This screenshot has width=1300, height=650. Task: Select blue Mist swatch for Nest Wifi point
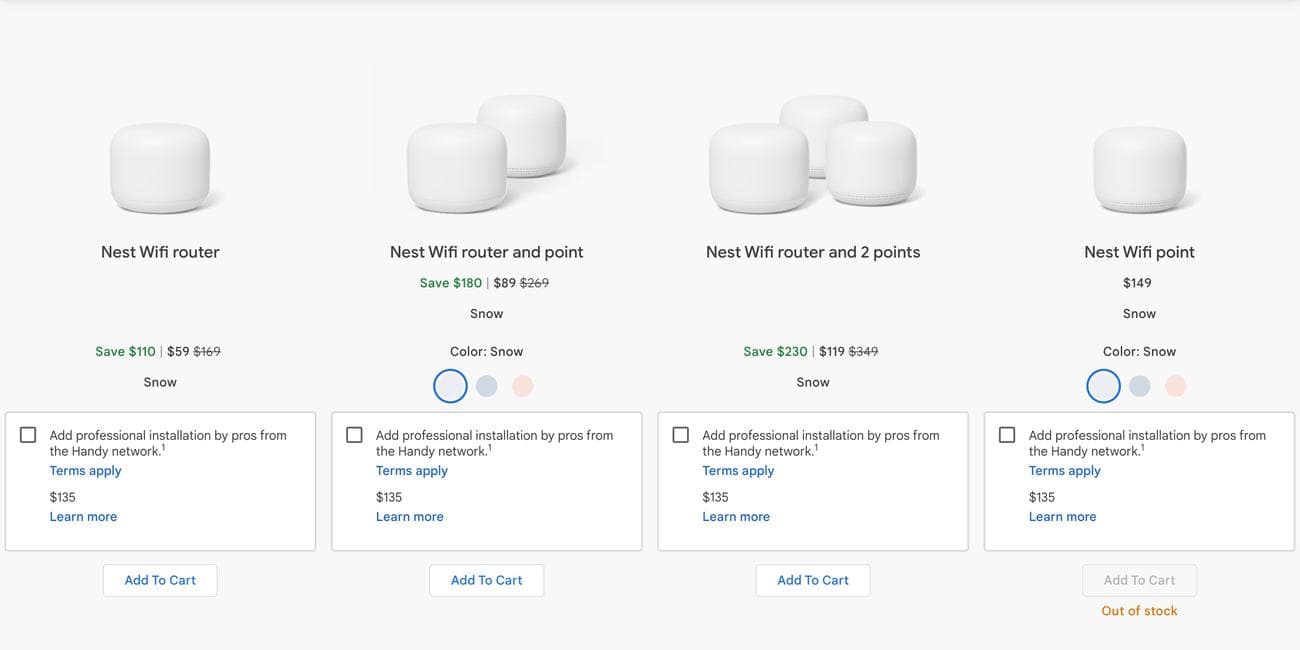pos(1140,386)
